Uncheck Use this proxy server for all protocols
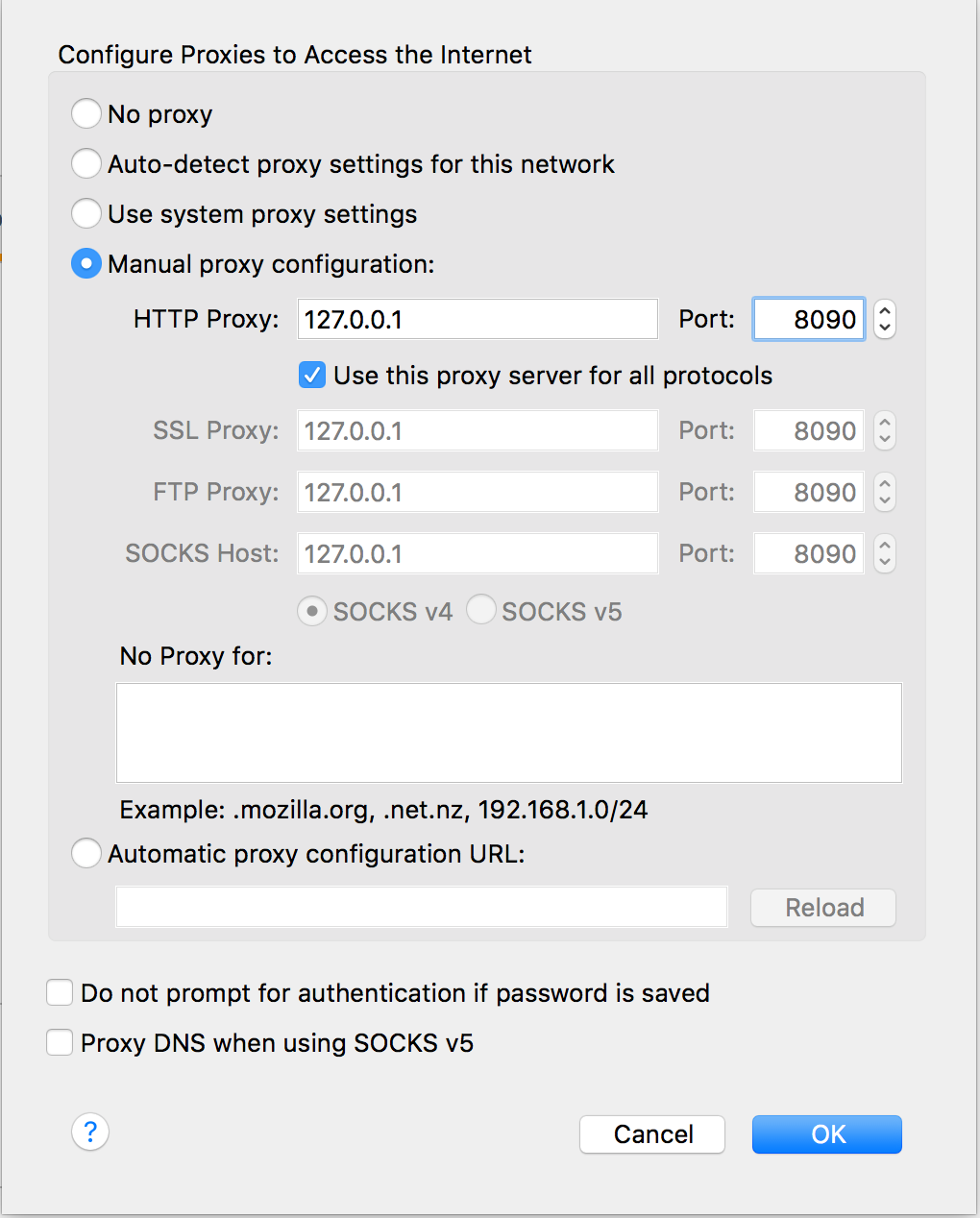This screenshot has height=1218, width=980. [312, 375]
